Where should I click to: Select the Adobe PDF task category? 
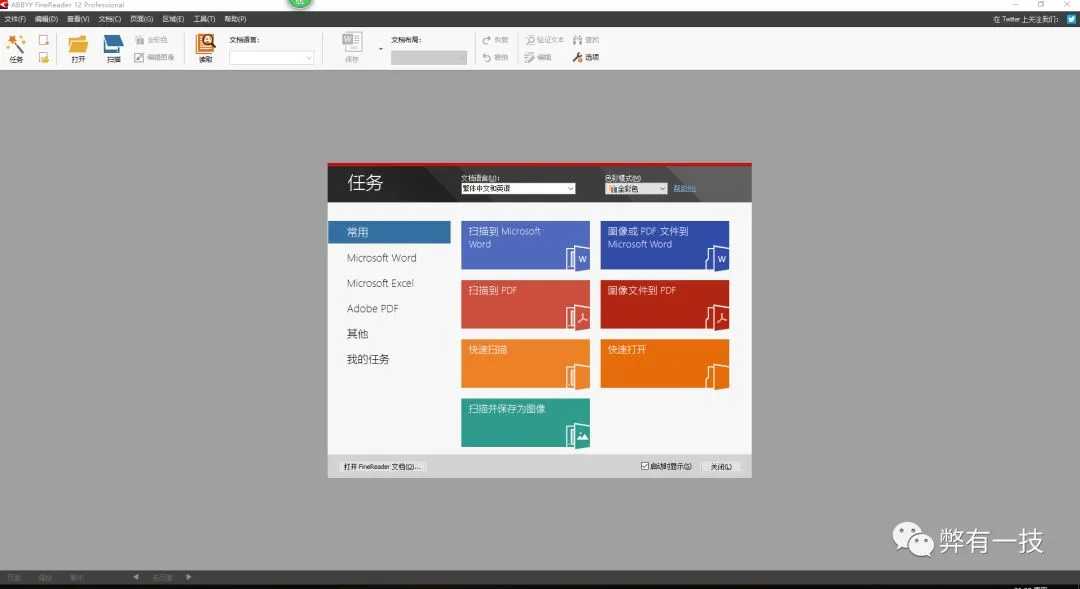point(373,309)
